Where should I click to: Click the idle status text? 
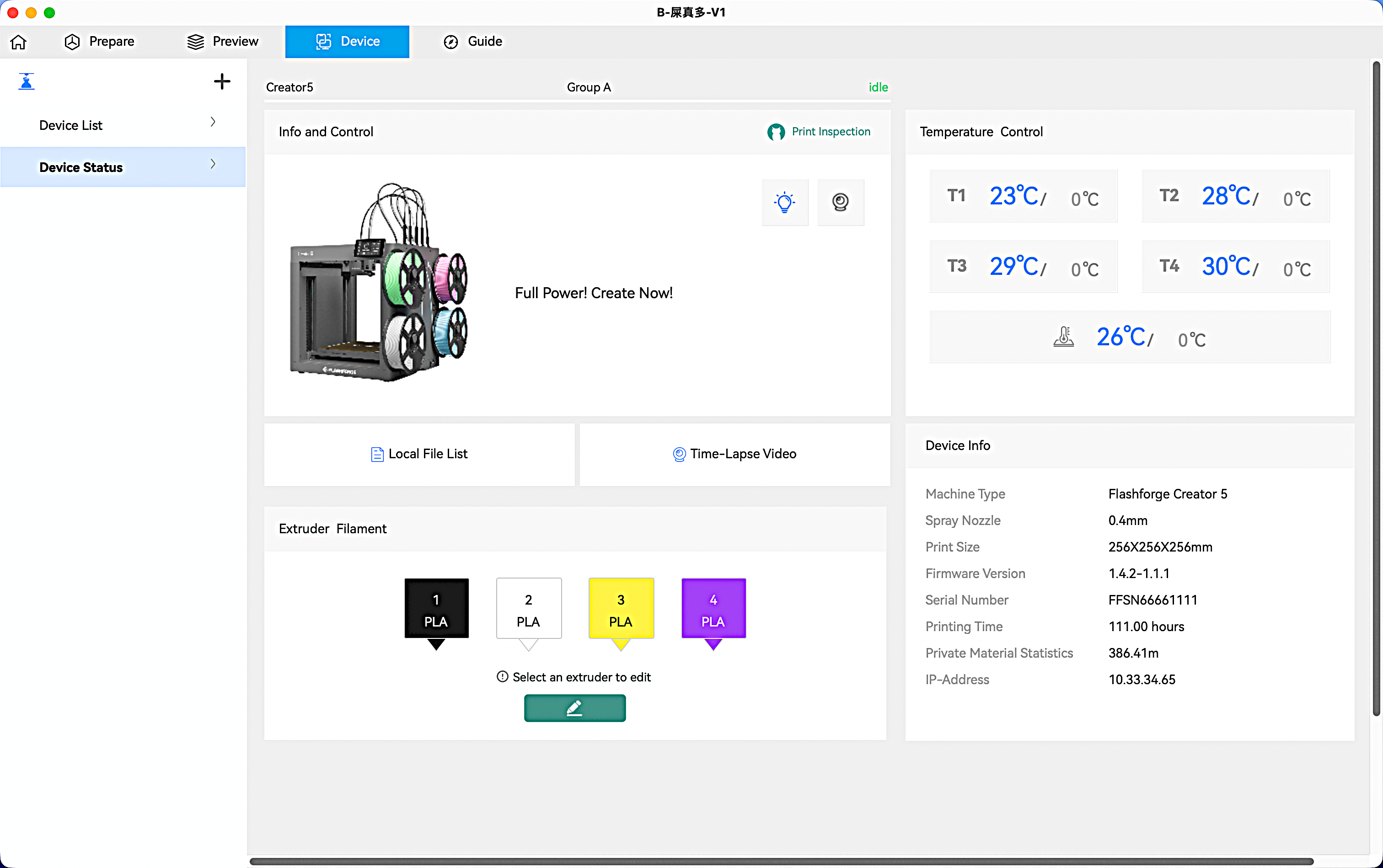[x=879, y=87]
